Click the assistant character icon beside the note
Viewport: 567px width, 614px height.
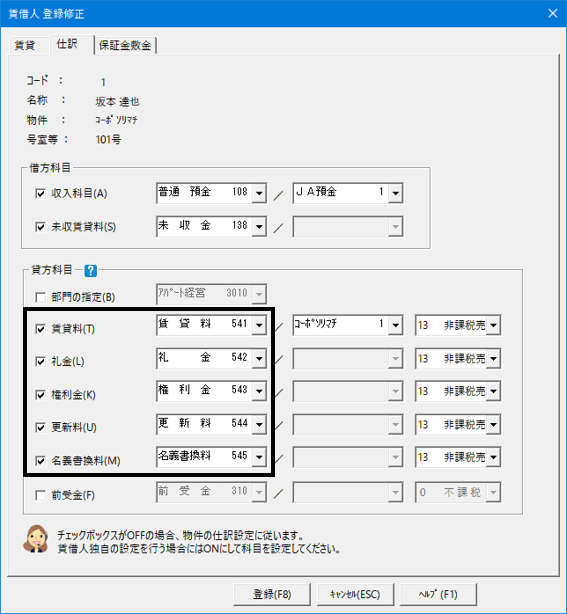coord(36,539)
